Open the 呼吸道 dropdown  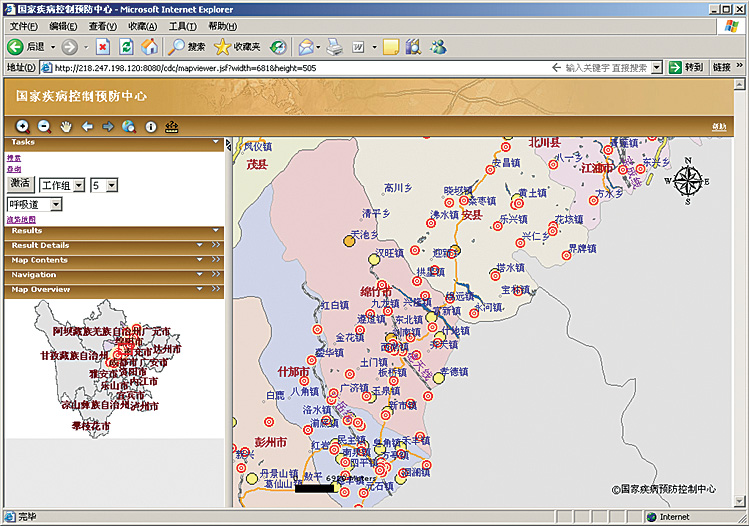[x=55, y=204]
